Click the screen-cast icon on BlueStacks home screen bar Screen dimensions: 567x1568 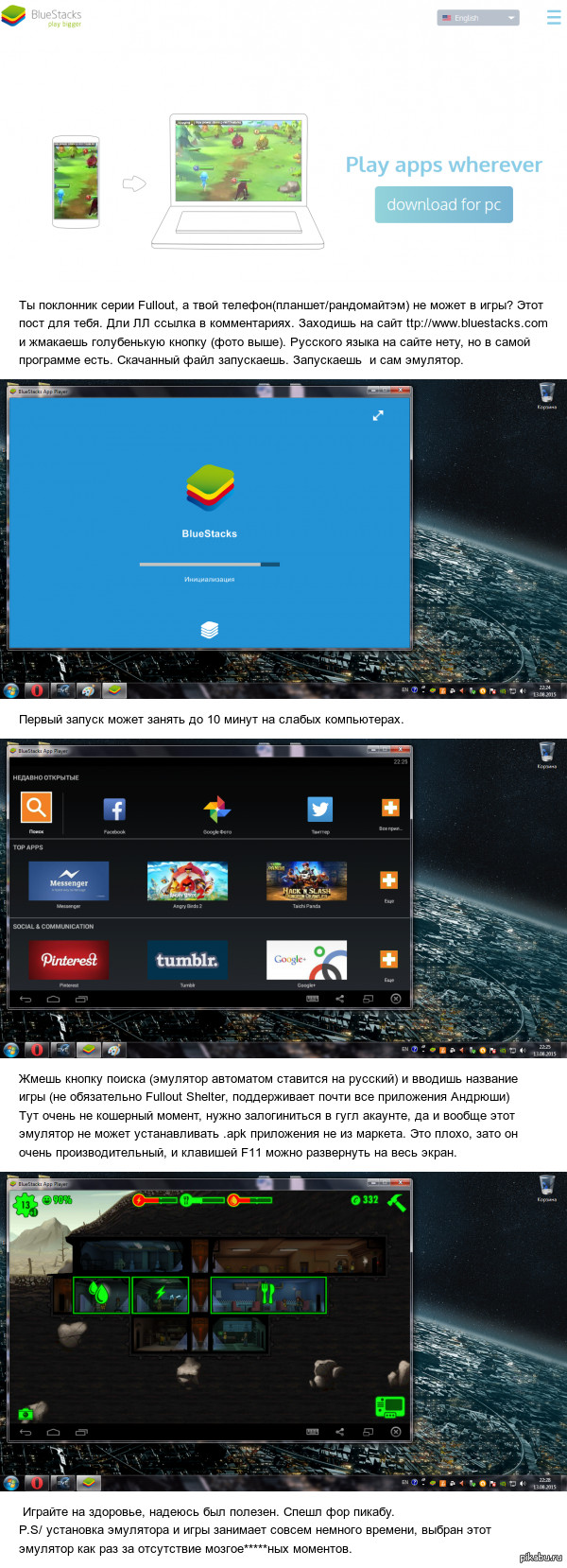(x=368, y=999)
